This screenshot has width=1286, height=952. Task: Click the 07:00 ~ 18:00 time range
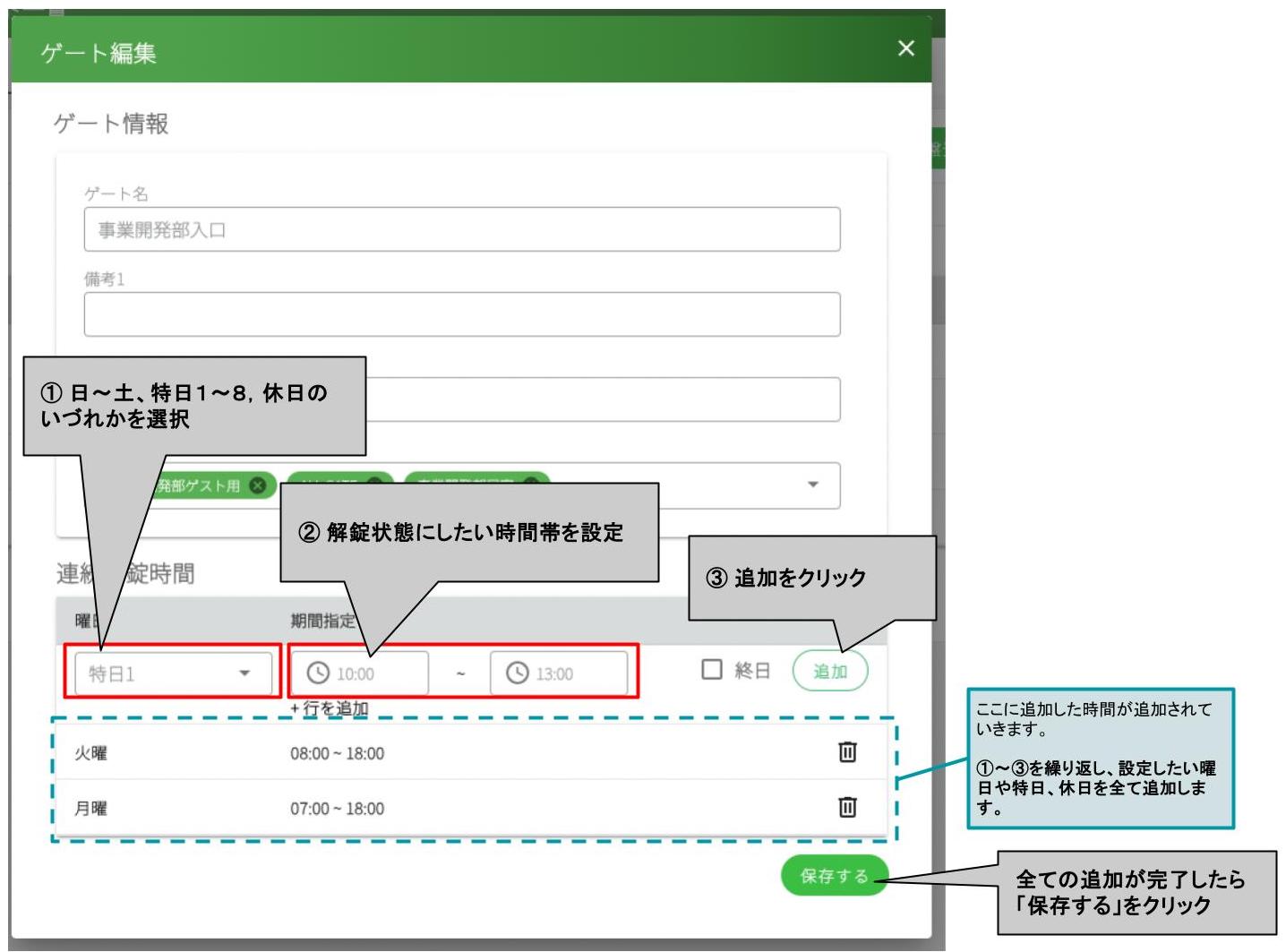[x=337, y=809]
